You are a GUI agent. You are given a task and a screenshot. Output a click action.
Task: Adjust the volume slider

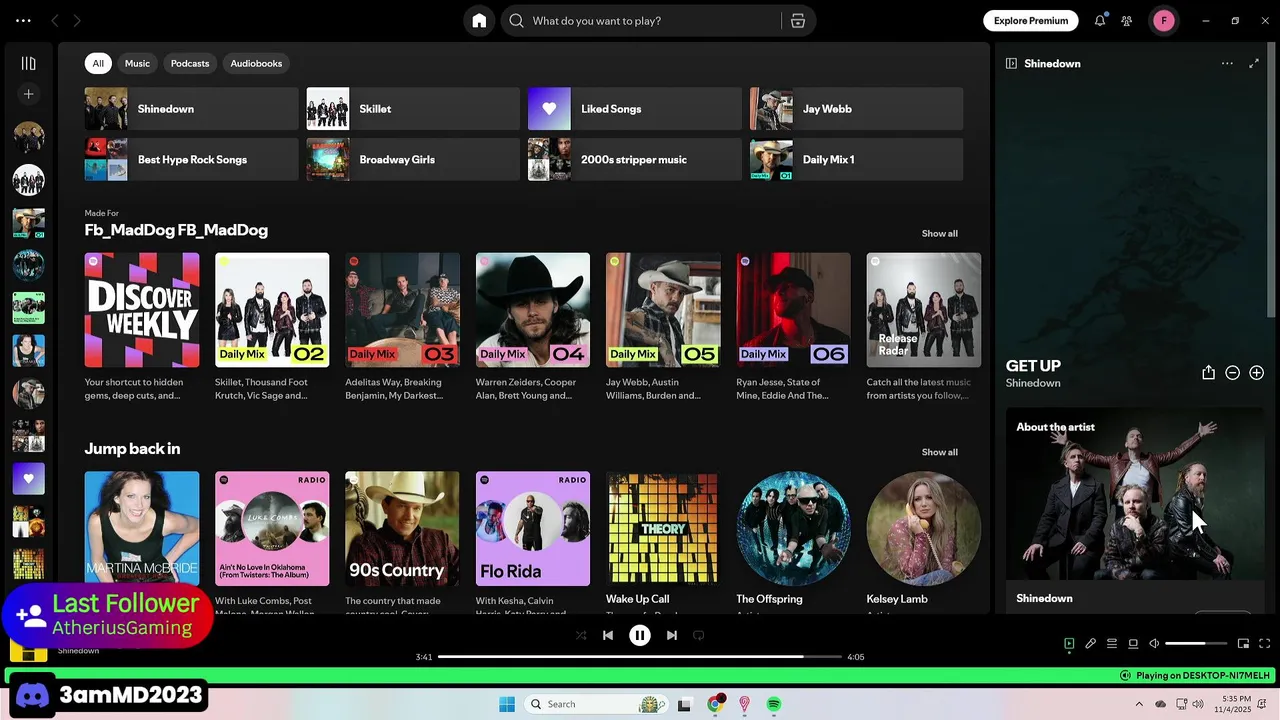click(x=1196, y=644)
